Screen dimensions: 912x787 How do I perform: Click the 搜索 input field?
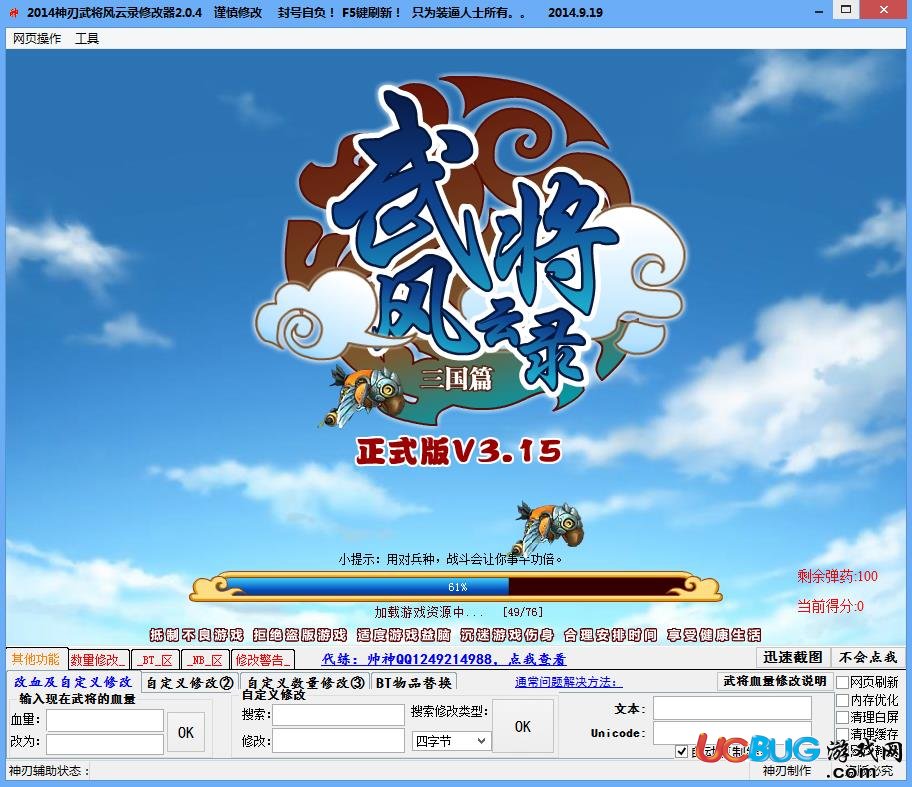coord(339,715)
